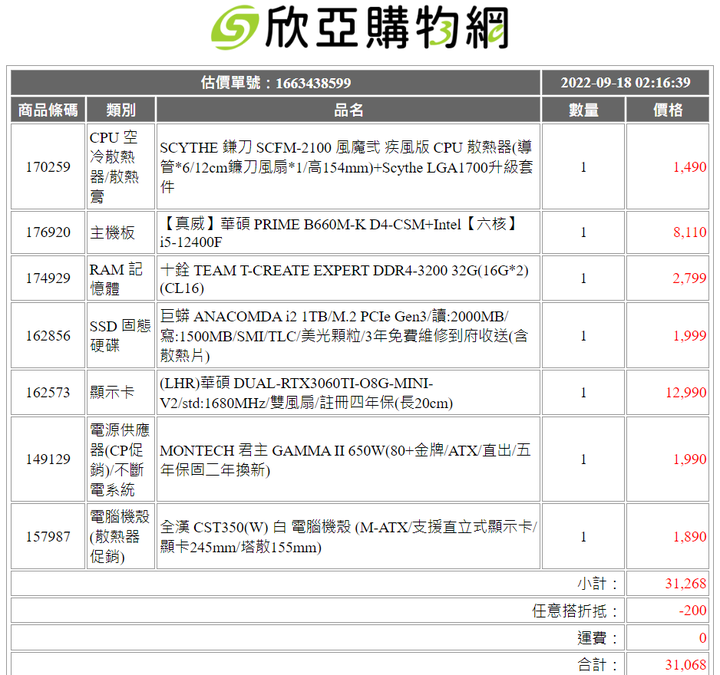Select barcode 162856 cell
Viewport: 720px width, 675px height.
pyautogui.click(x=48, y=336)
